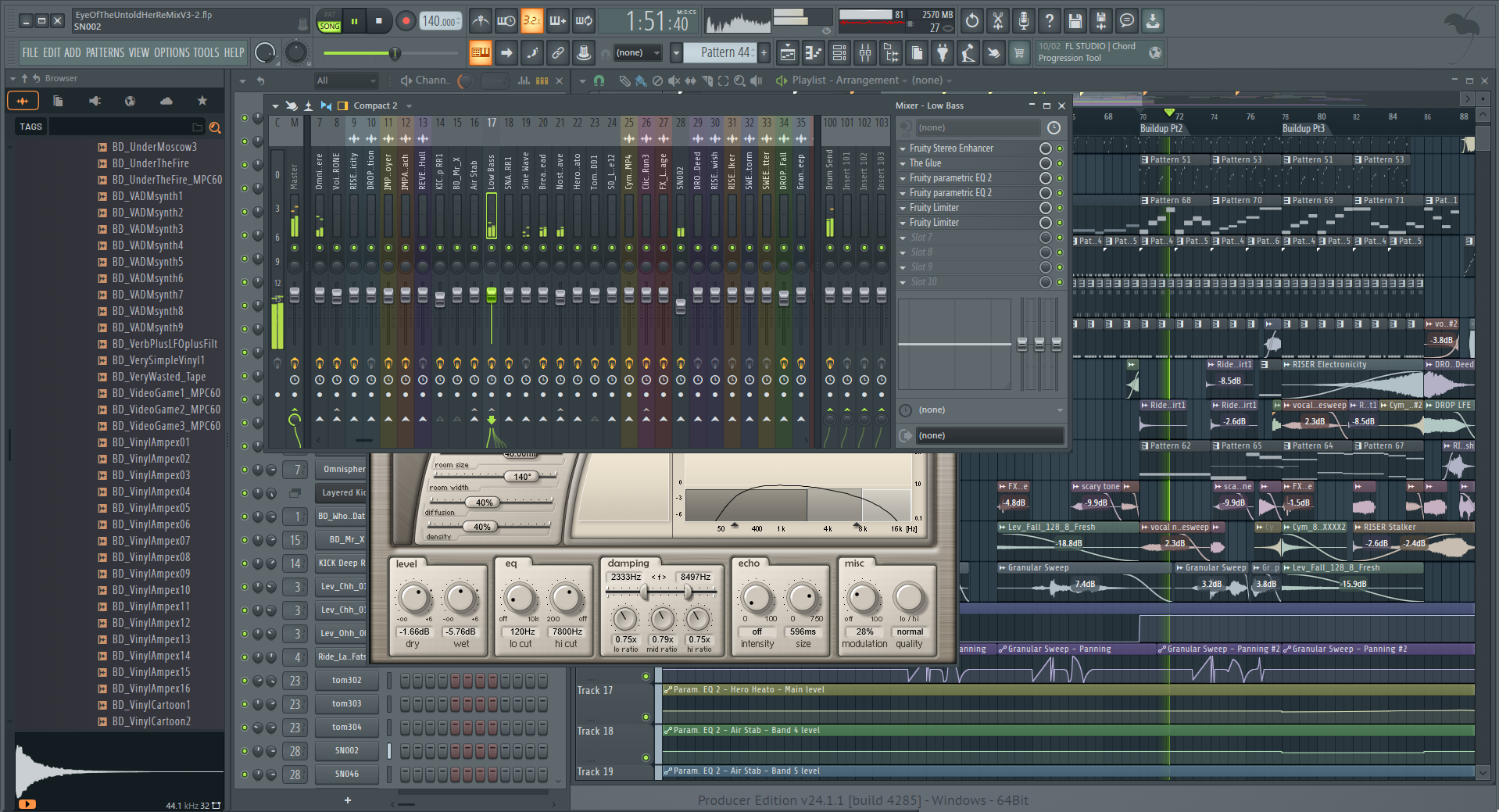The width and height of the screenshot is (1499, 812).
Task: Click the browser search magnifier icon
Action: [x=215, y=127]
